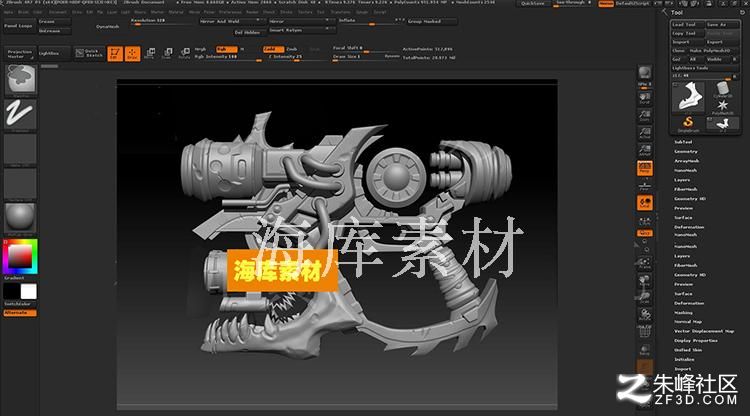
Task: Click the Mirror And Weld button
Action: tap(232, 22)
